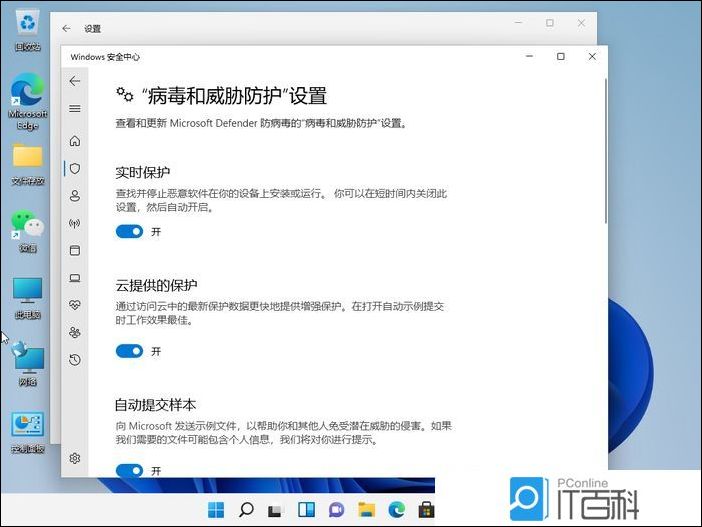The width and height of the screenshot is (702, 527).
Task: Maximize the Windows 安全中心 window
Action: [561, 56]
